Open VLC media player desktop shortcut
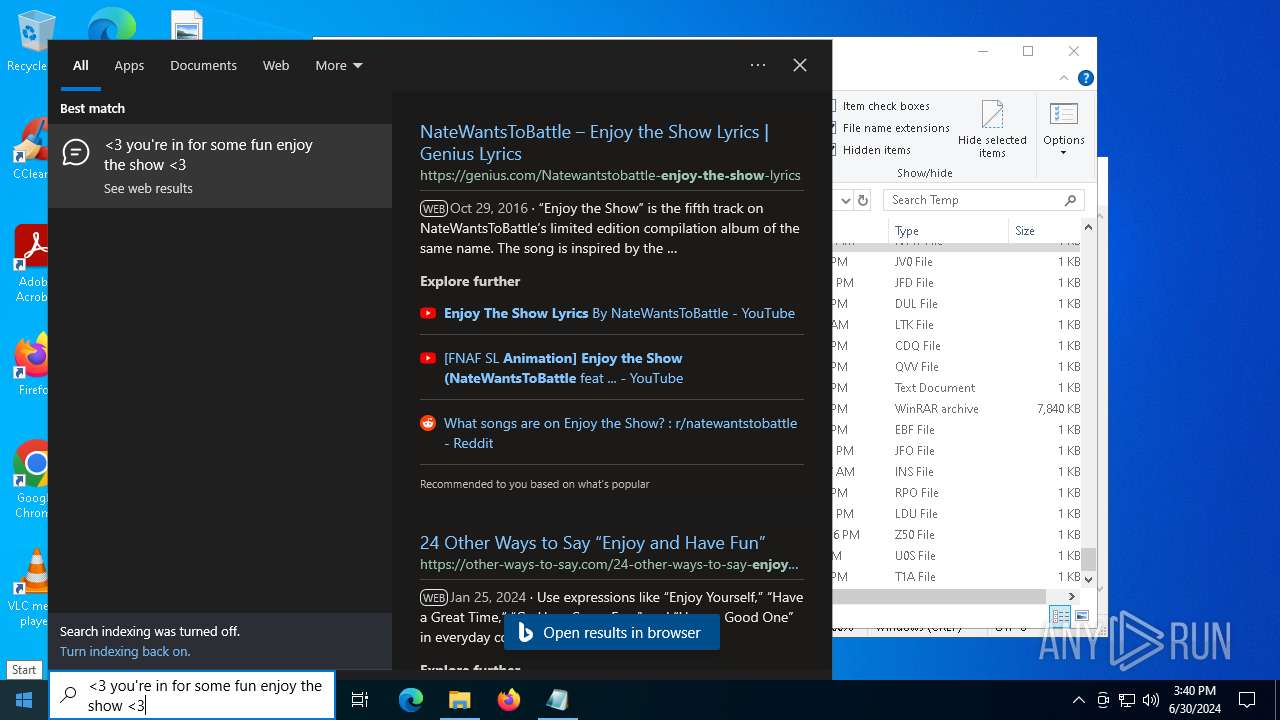The width and height of the screenshot is (1280, 720). (x=30, y=588)
